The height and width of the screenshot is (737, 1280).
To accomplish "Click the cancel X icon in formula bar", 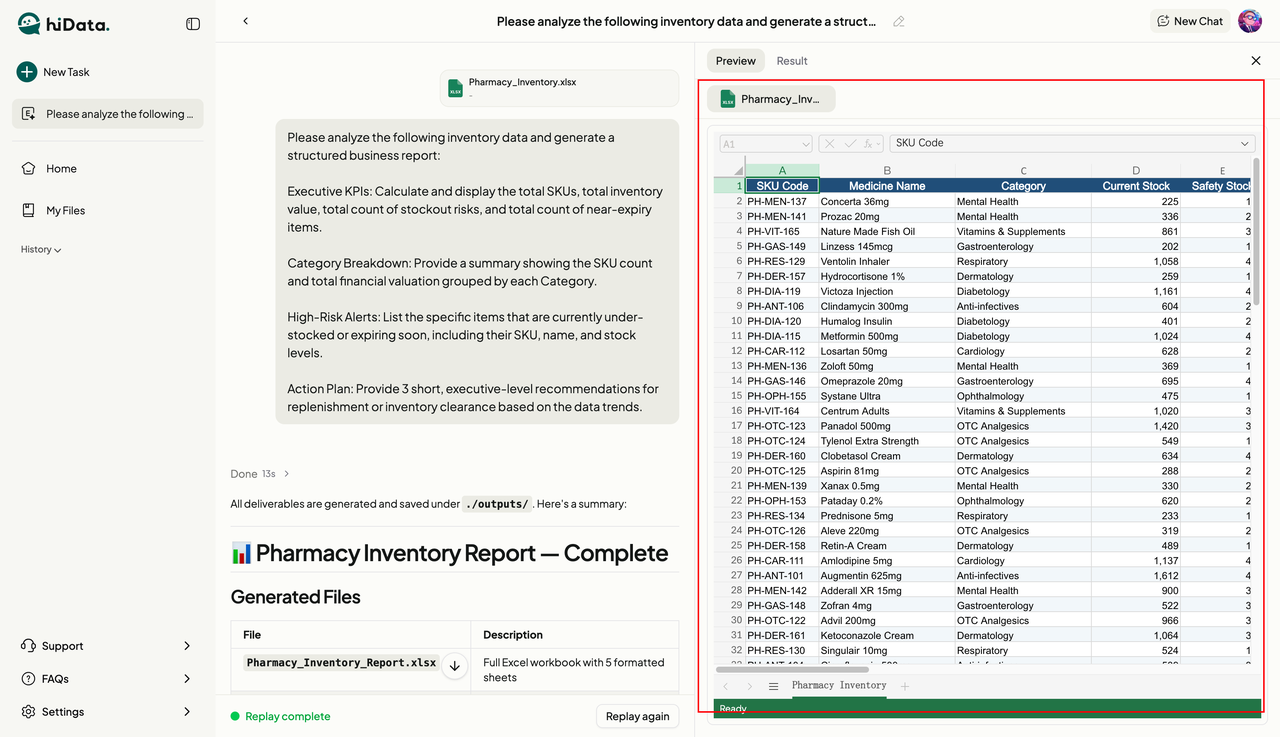I will (x=830, y=144).
